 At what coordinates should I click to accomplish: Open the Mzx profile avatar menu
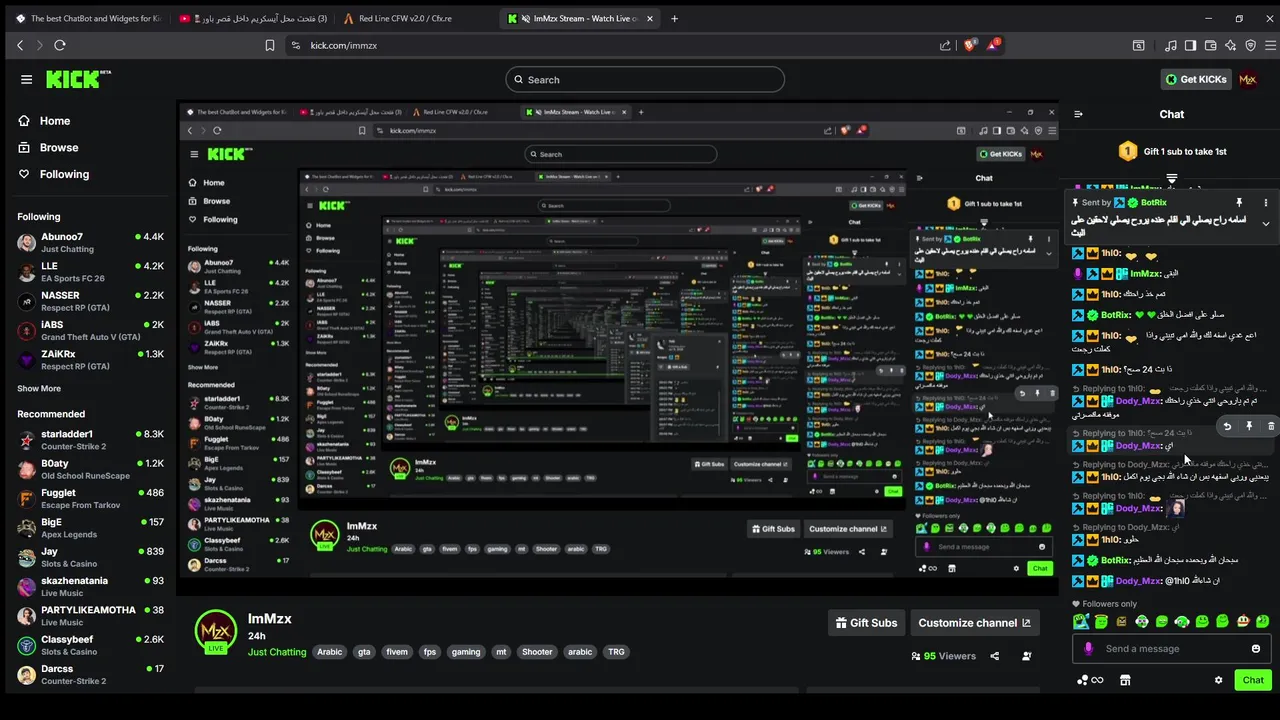point(1248,79)
